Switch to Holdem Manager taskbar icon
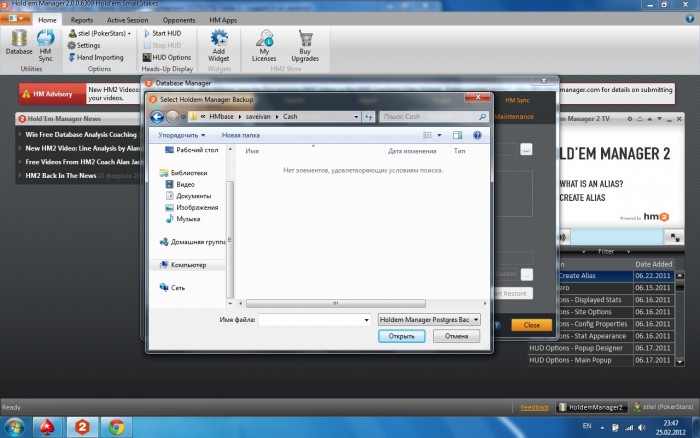700x438 pixels. pyautogui.click(x=82, y=427)
